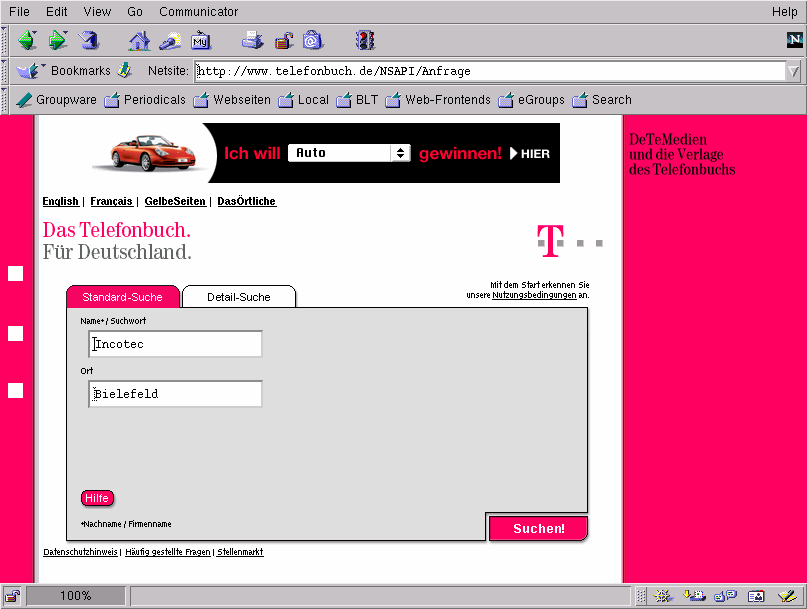Open Häufig gestellte Fragen link
807x609 pixels.
tap(168, 552)
